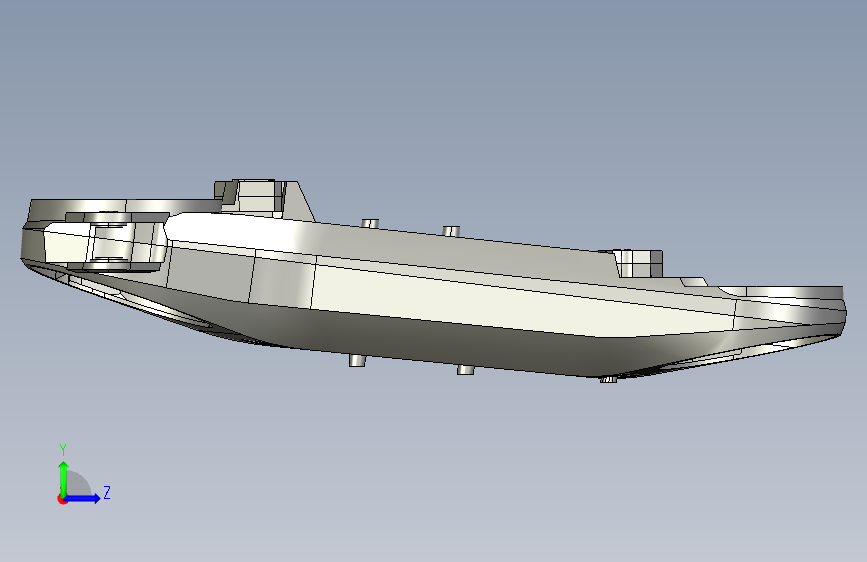Screen dimensions: 867x562
Task: Select the hinge clevis bracket on the model's end
Action: (113, 244)
